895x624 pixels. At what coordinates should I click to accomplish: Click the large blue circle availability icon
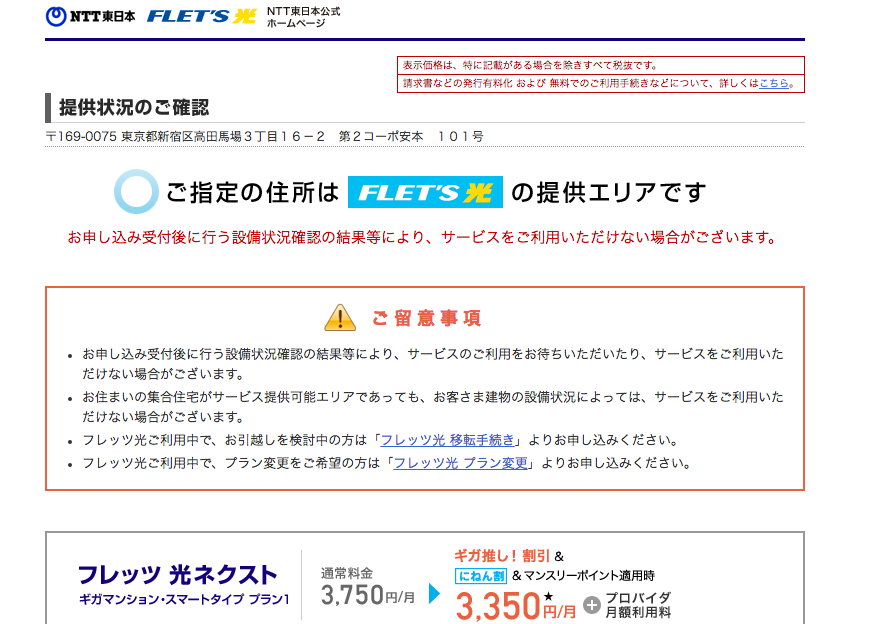136,191
